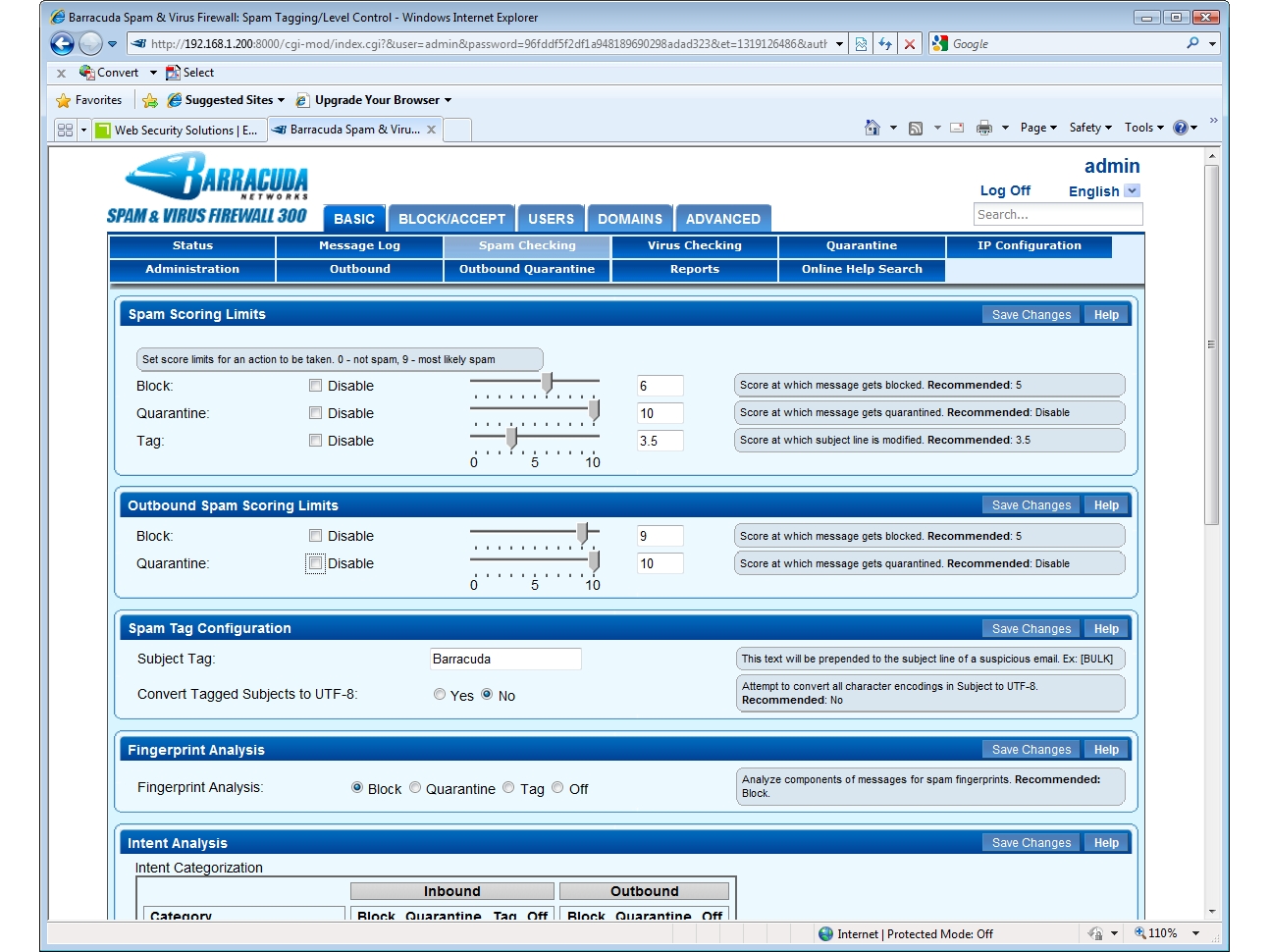Click the browser Forward arrow button
Image resolution: width=1269 pixels, height=952 pixels.
[90, 43]
